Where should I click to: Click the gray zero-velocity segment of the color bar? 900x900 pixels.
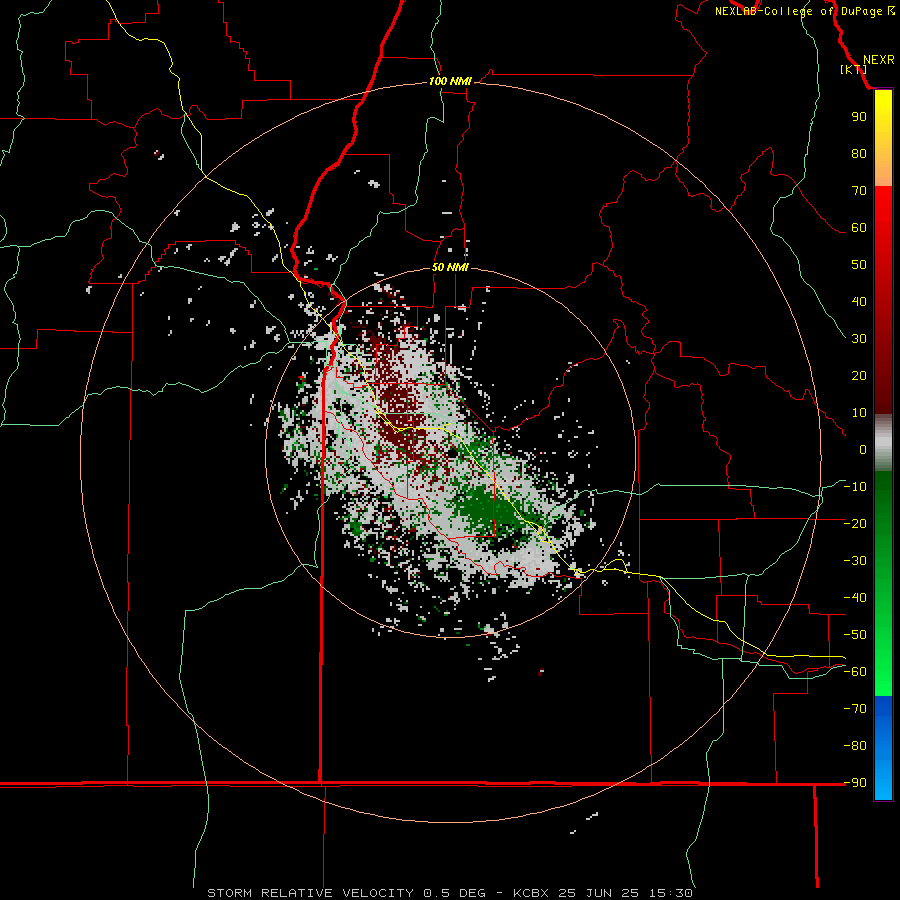tap(883, 443)
